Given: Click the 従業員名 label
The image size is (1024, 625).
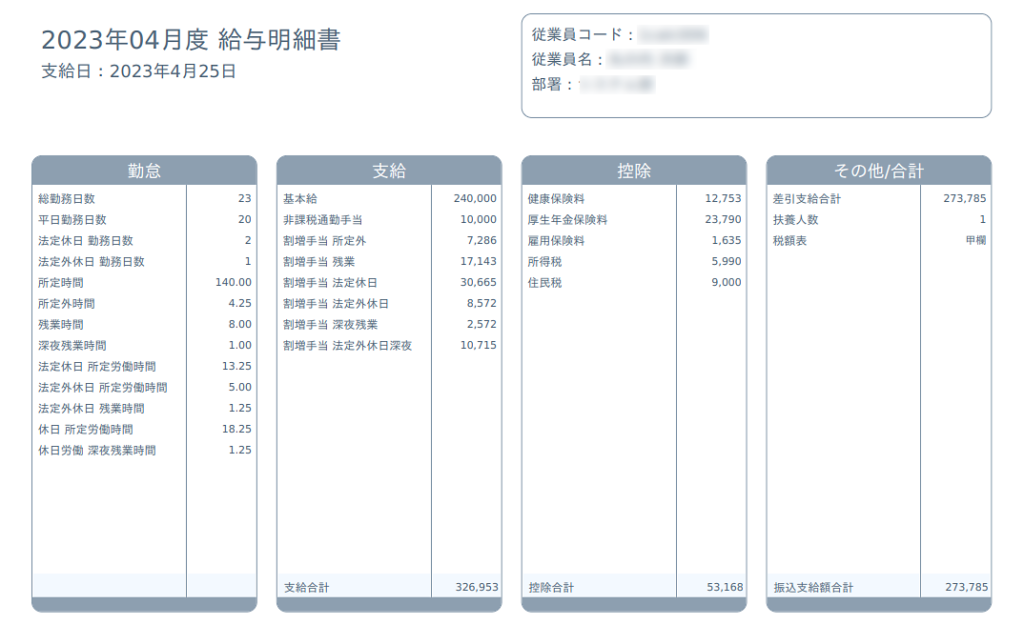Looking at the screenshot, I should click(568, 60).
